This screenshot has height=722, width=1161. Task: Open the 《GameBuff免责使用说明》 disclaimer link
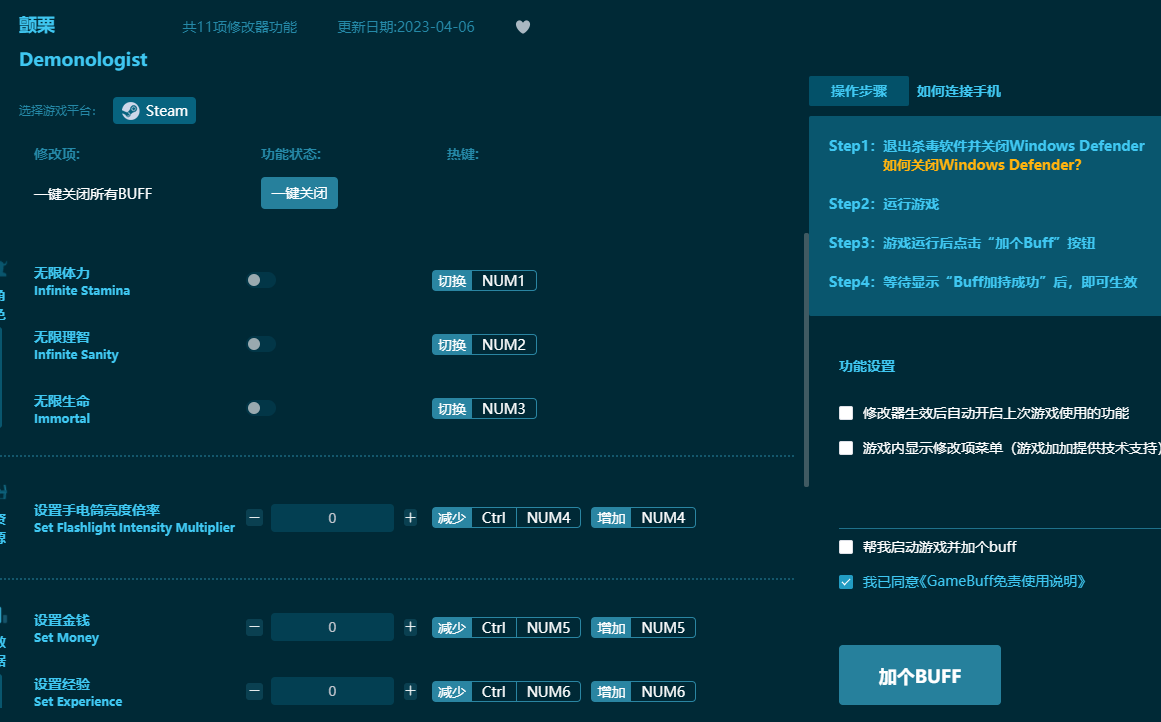pos(1003,582)
